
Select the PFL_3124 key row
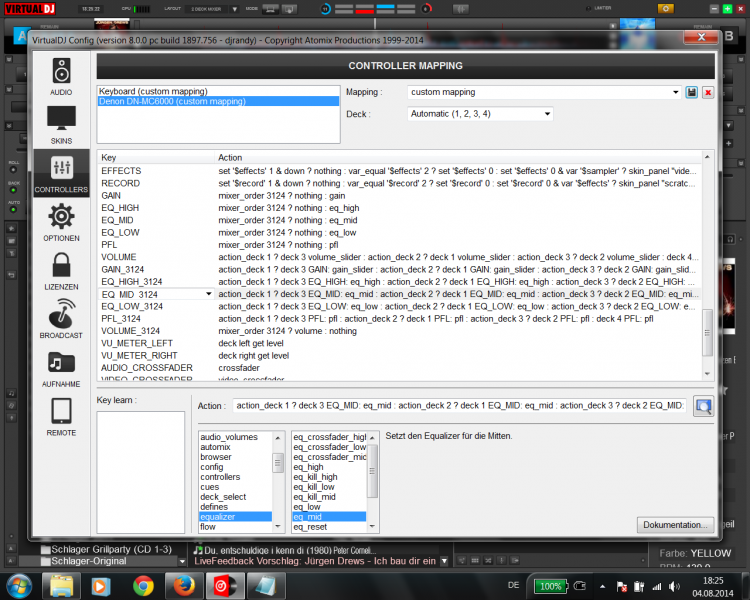pyautogui.click(x=400, y=319)
